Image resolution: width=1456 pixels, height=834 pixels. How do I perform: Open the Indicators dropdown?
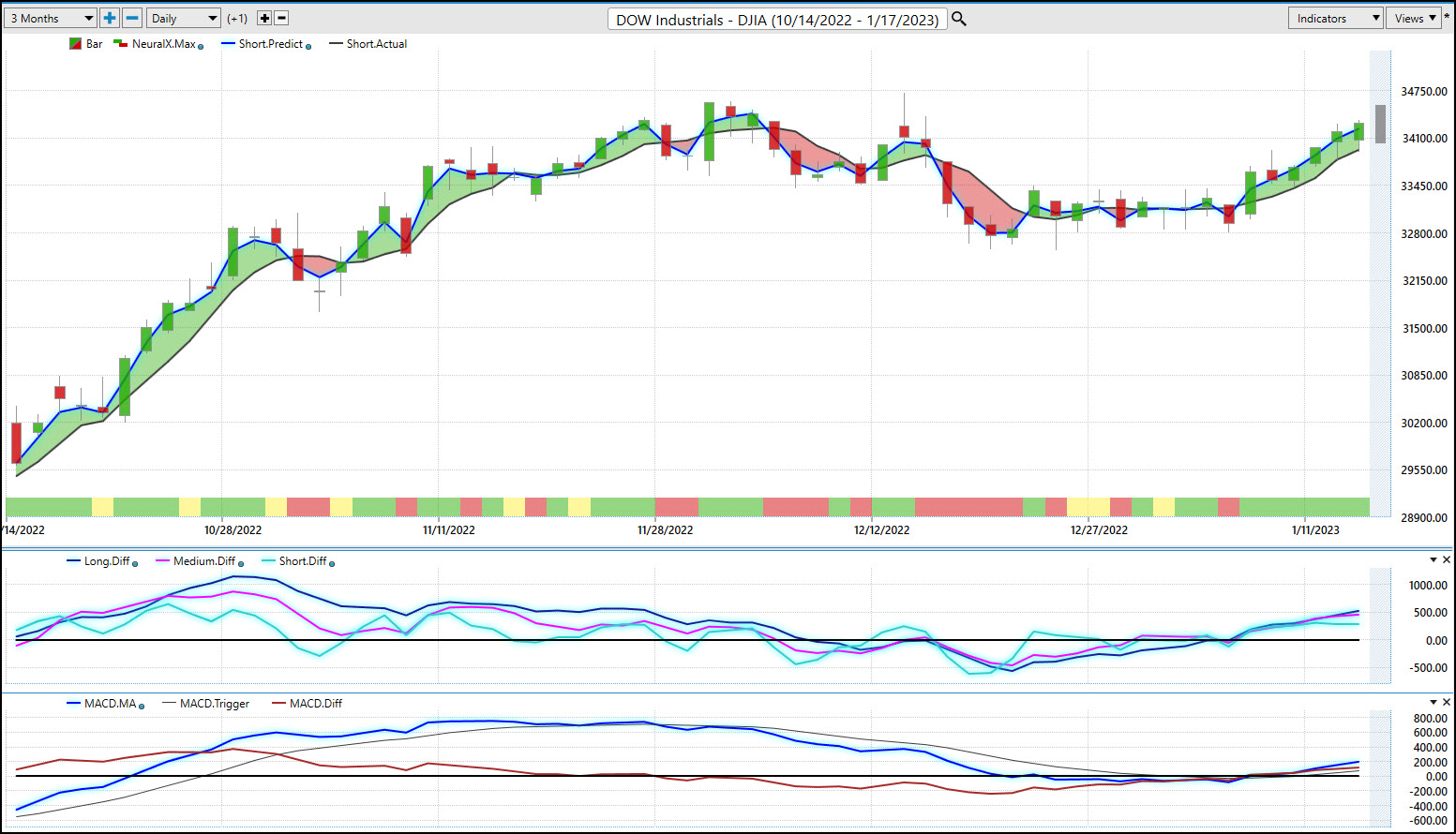[1336, 18]
